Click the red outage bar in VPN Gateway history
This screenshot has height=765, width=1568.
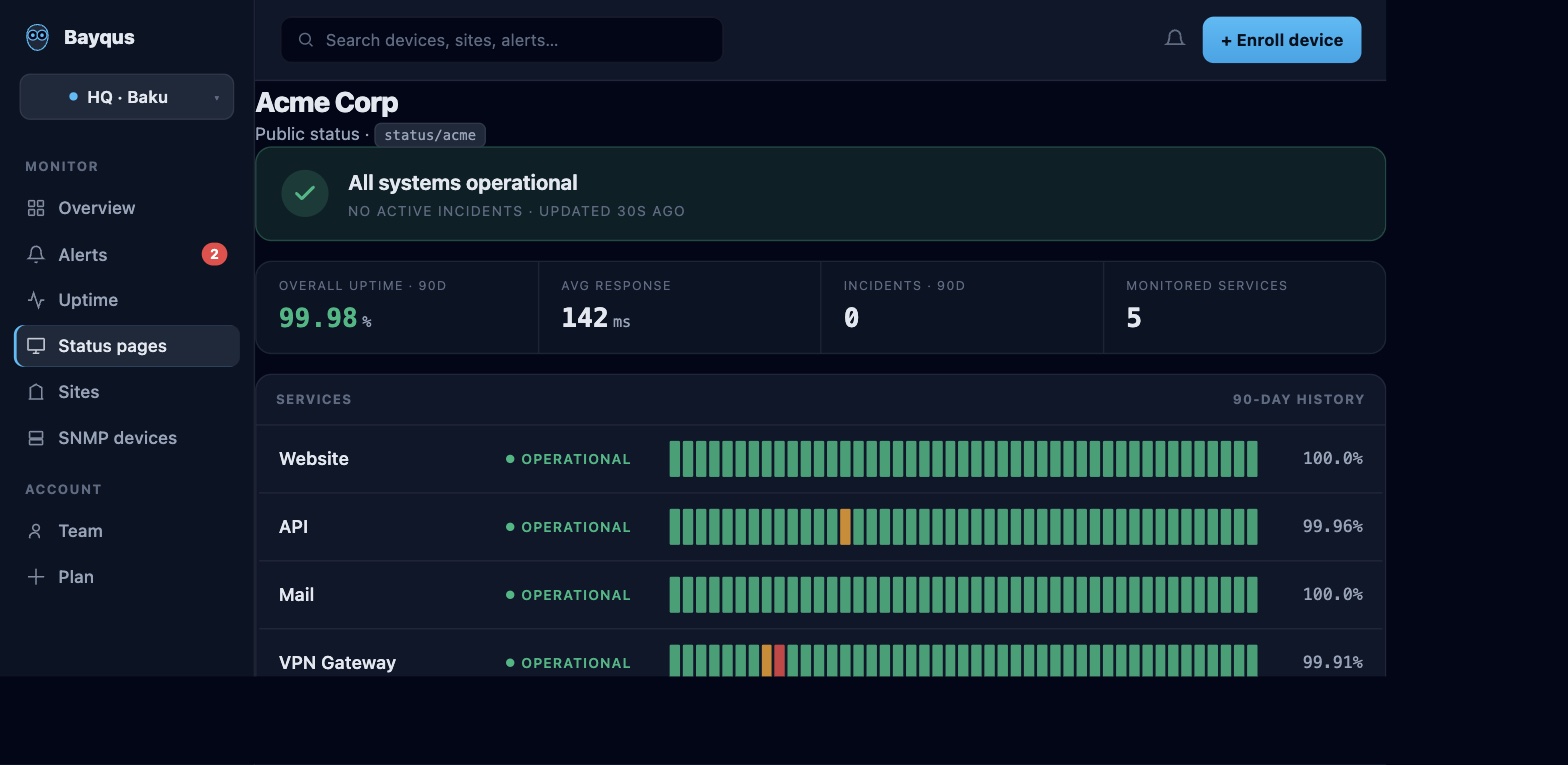780,660
